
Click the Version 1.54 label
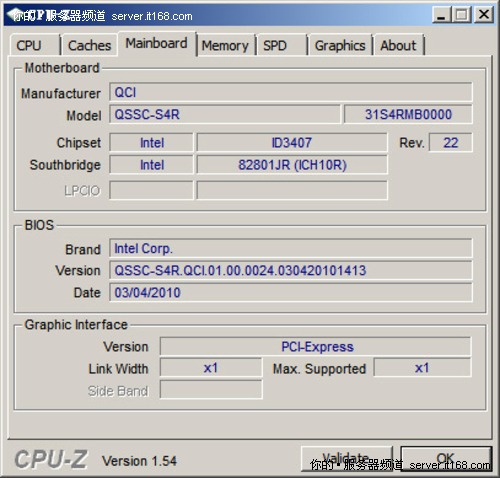click(139, 461)
